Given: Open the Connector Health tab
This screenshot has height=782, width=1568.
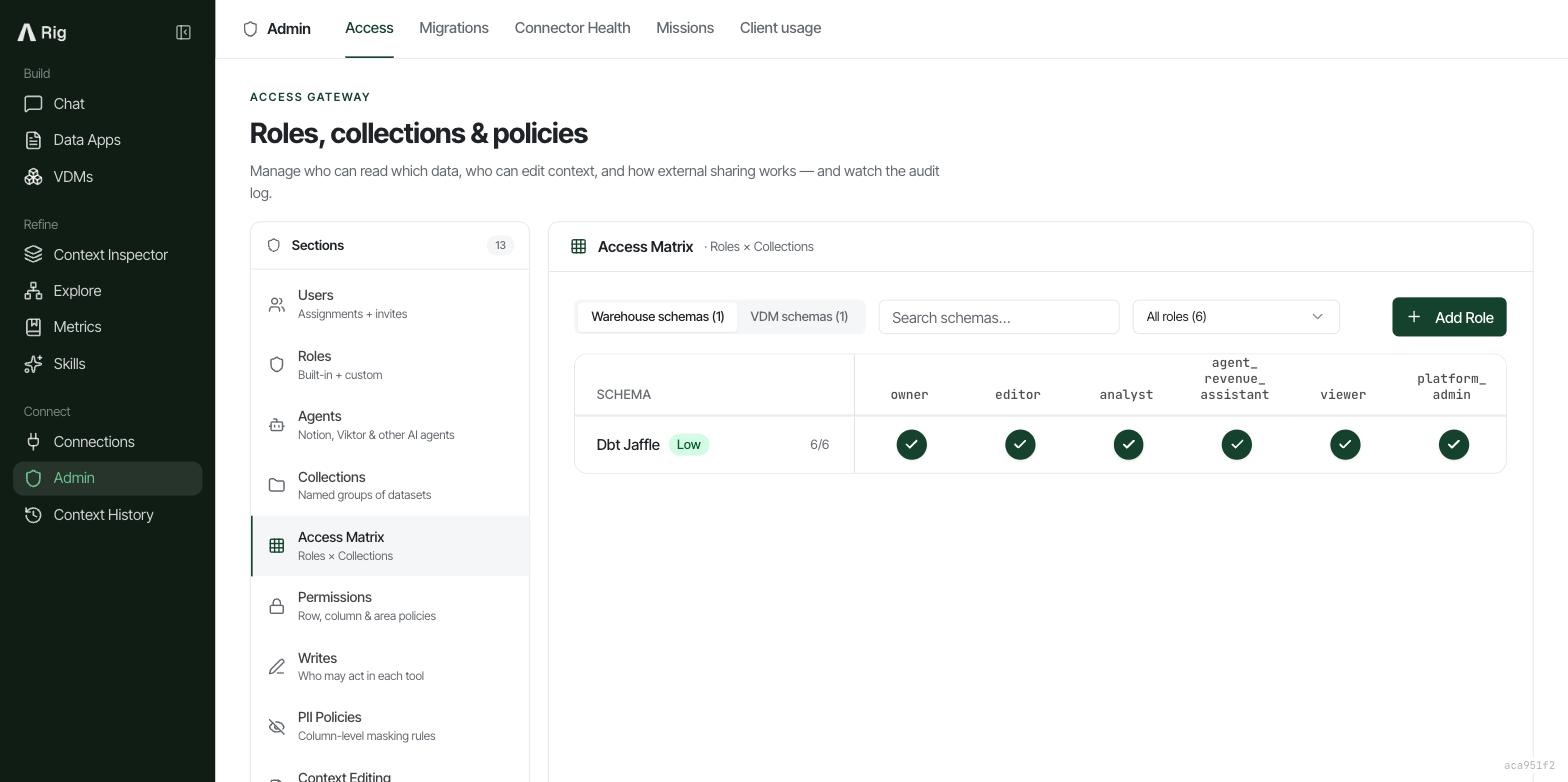Looking at the screenshot, I should (x=572, y=28).
